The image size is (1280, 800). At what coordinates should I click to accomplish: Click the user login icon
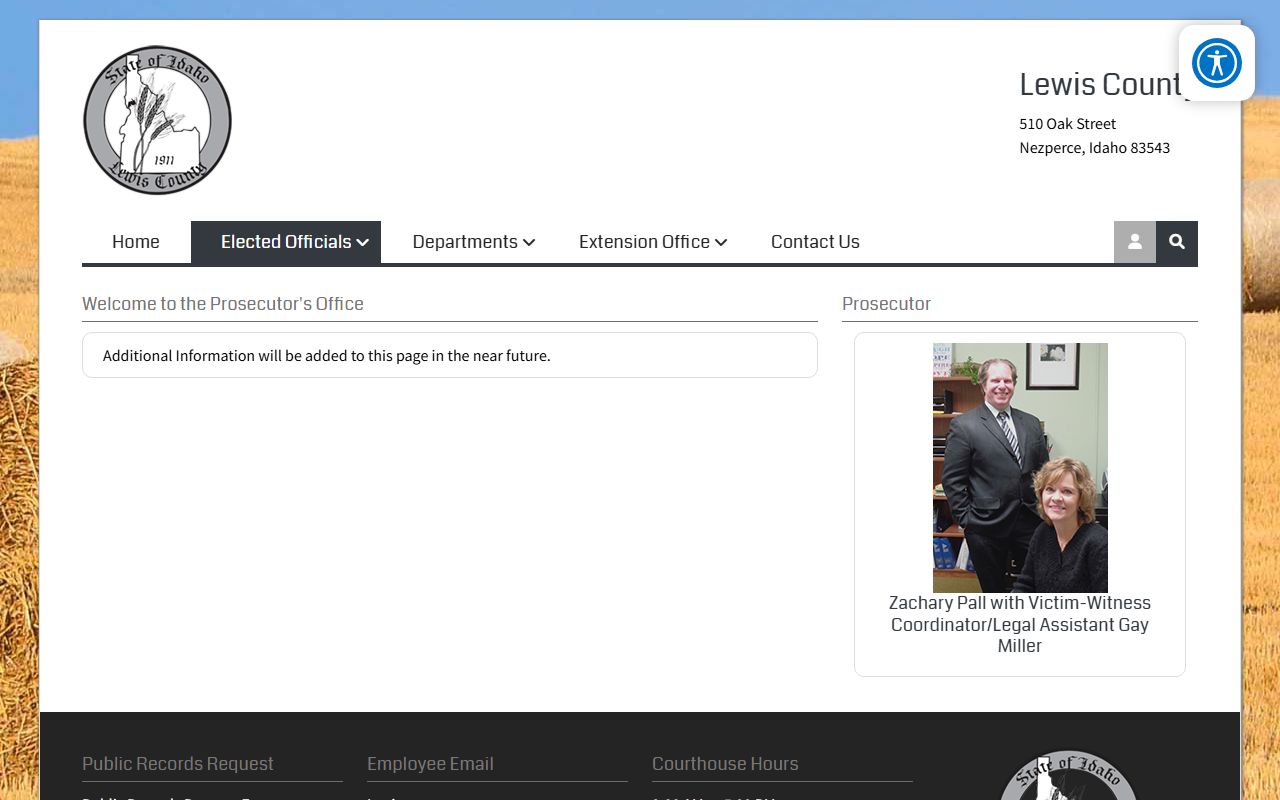[x=1135, y=242]
